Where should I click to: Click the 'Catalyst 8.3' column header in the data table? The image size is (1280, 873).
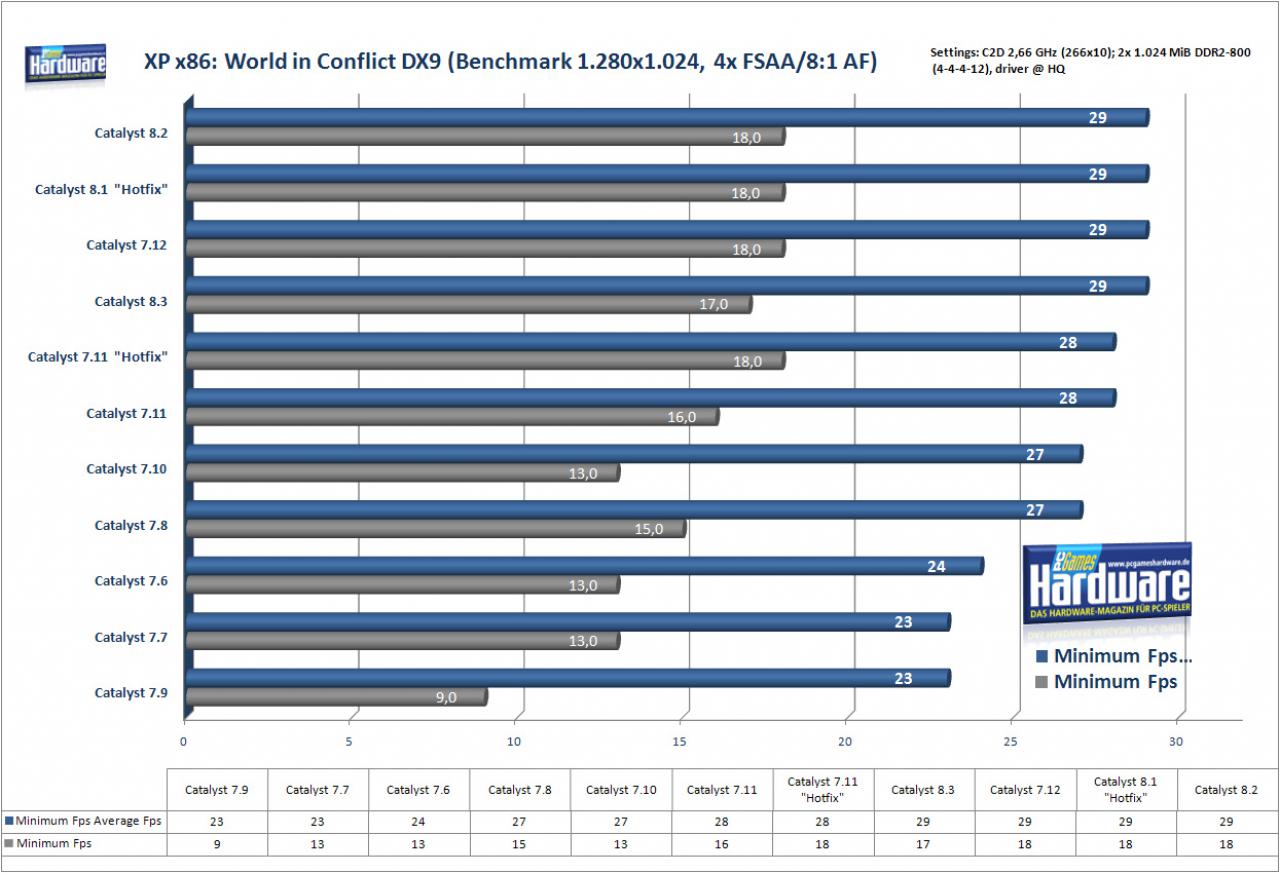point(924,790)
